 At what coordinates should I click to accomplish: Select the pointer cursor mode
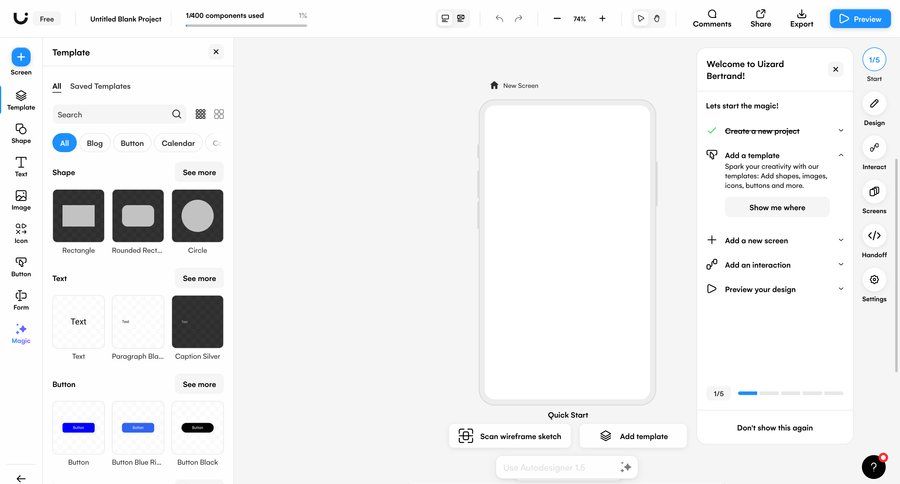coord(641,18)
